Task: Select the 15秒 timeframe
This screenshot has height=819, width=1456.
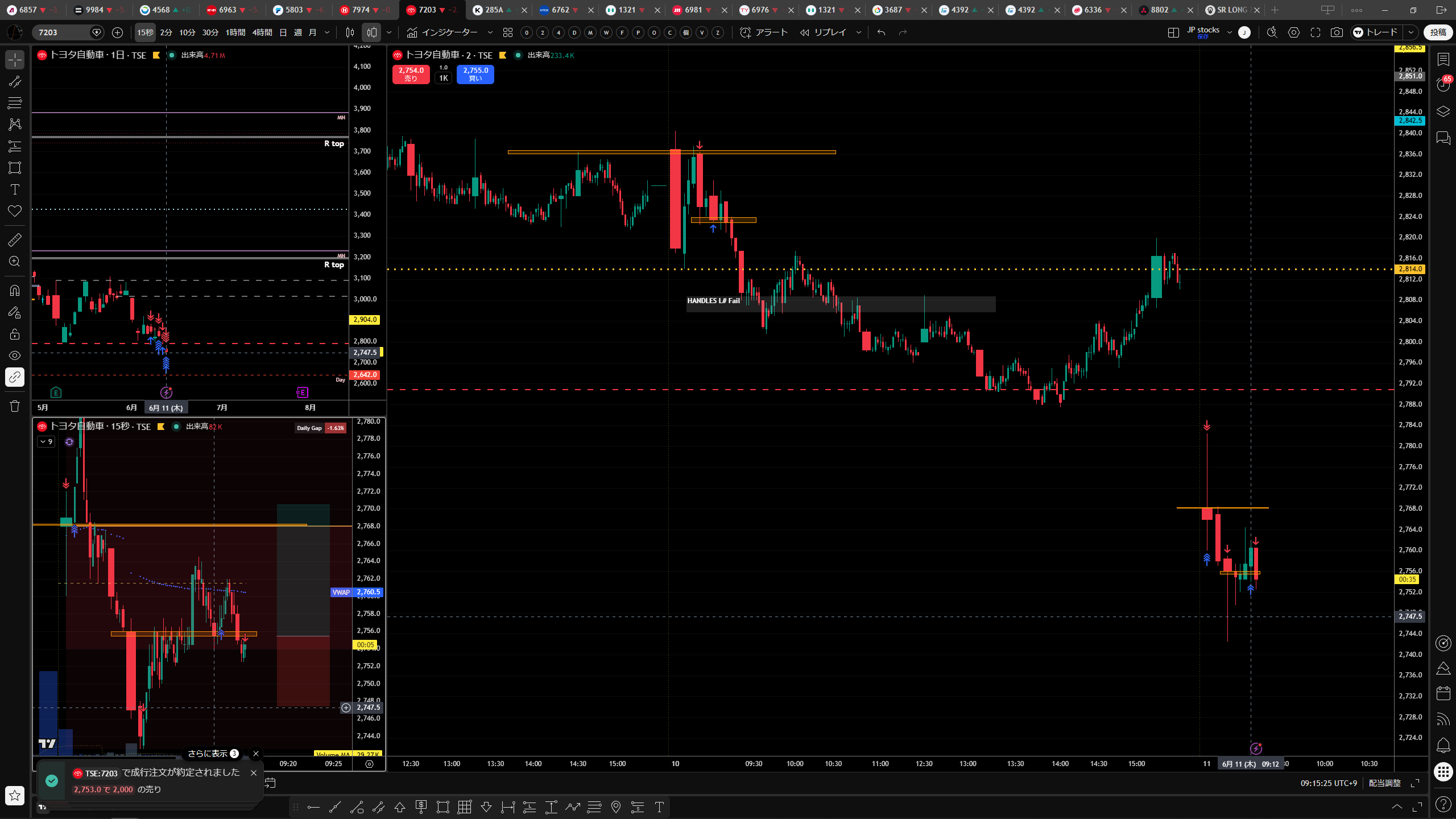Action: (145, 32)
